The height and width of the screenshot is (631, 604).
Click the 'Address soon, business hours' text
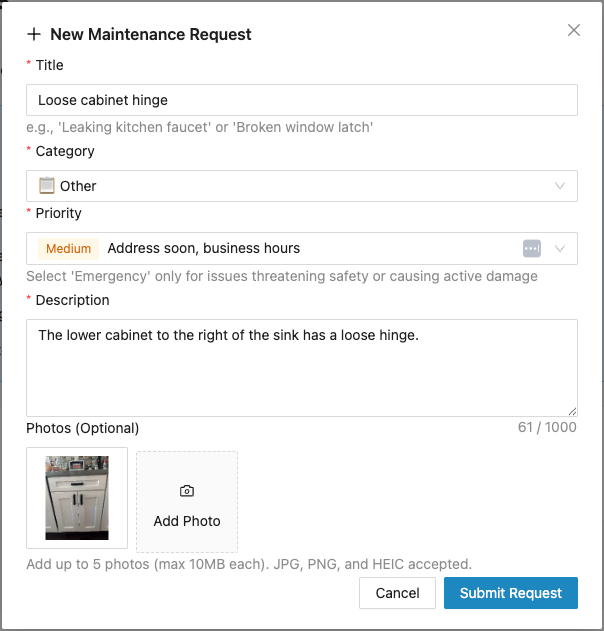coord(204,248)
